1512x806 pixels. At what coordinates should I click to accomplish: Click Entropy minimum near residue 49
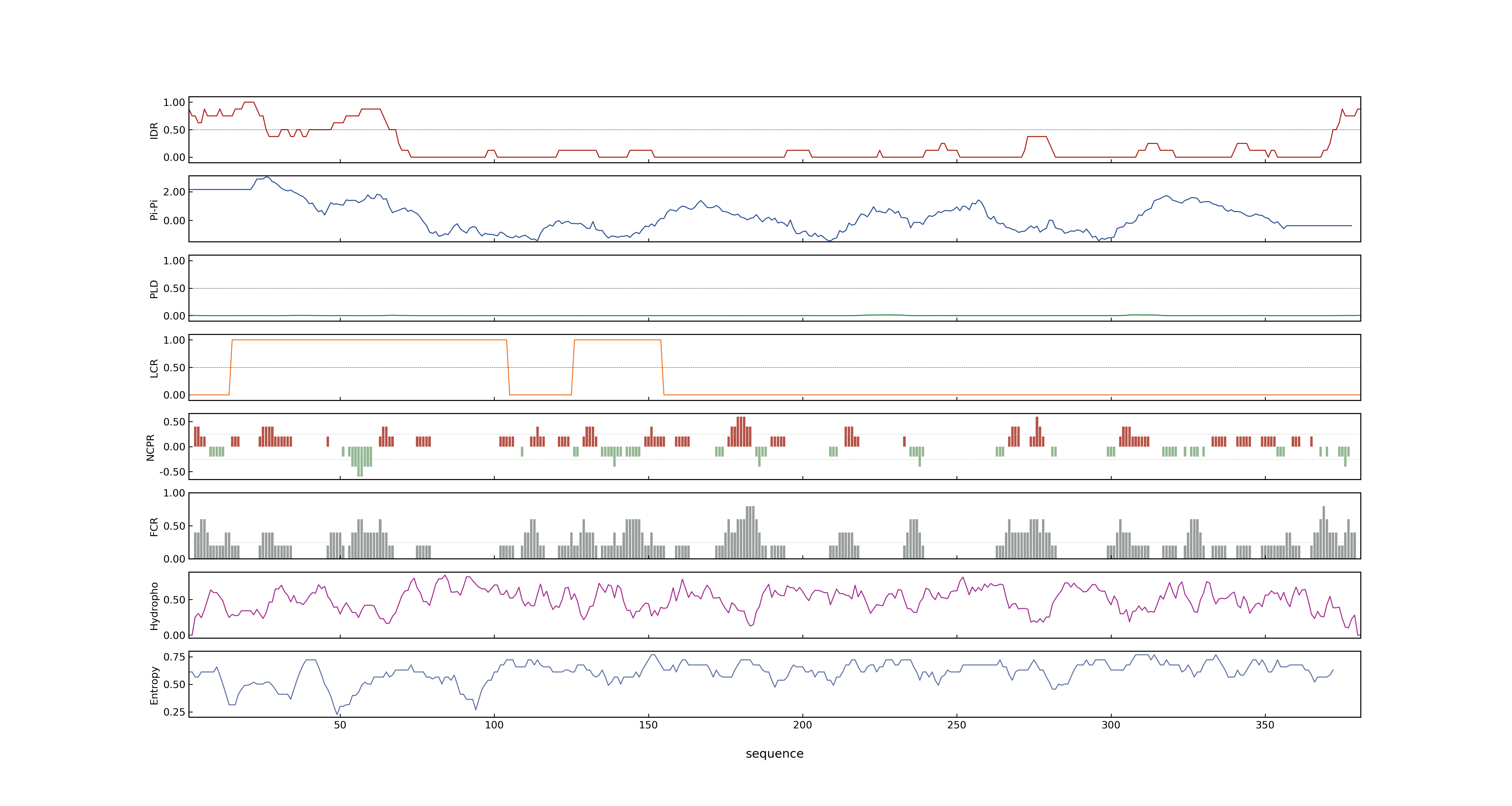[337, 713]
